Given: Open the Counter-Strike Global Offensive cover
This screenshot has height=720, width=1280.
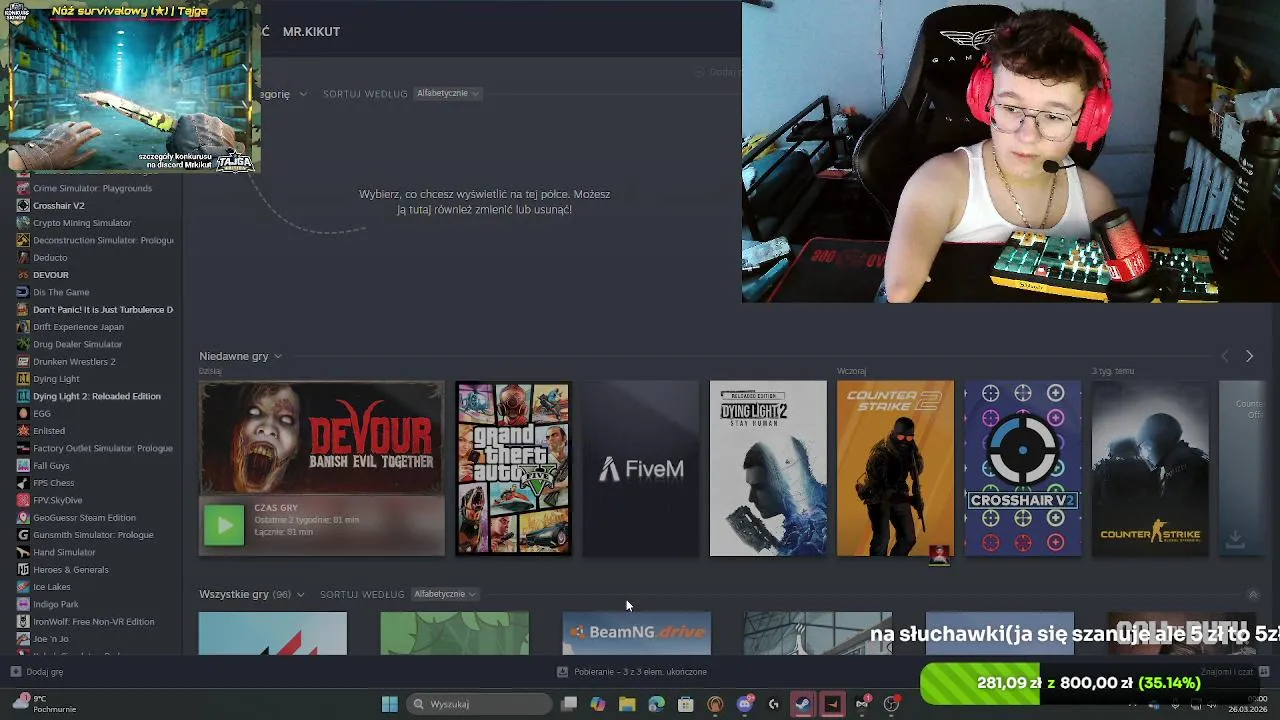Looking at the screenshot, I should 1150,468.
